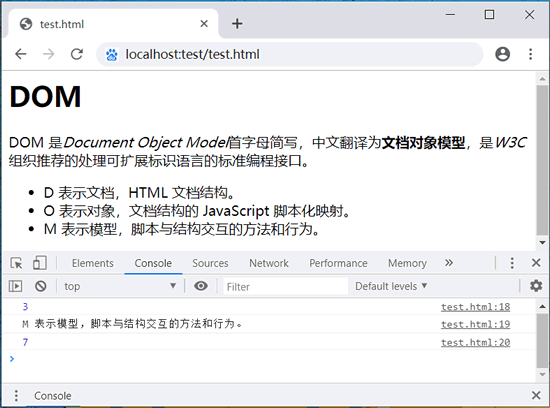Open the test.html:18 source link
This screenshot has height=408, width=550.
pyautogui.click(x=475, y=307)
